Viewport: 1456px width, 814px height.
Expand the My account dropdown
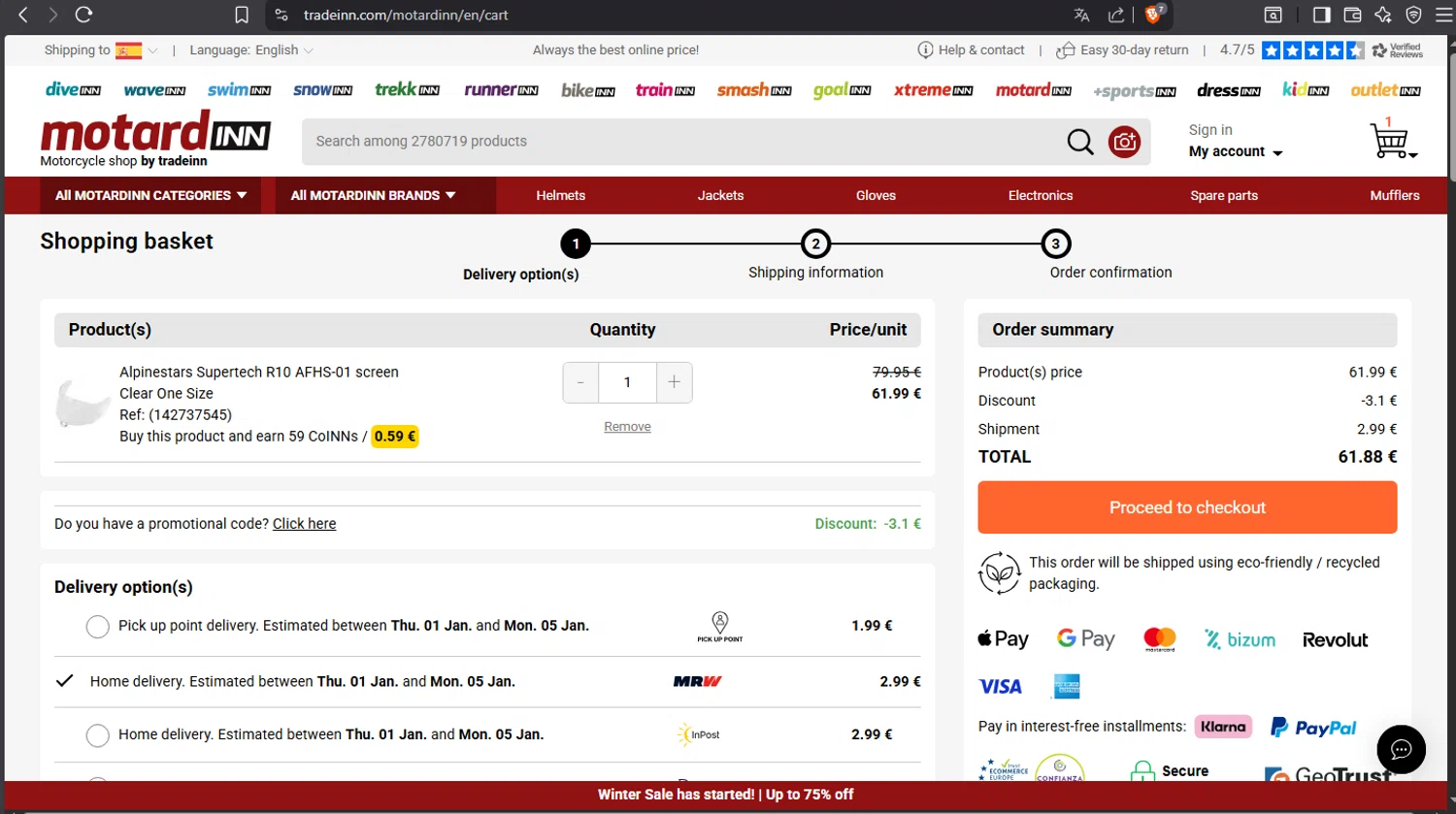click(x=1236, y=152)
